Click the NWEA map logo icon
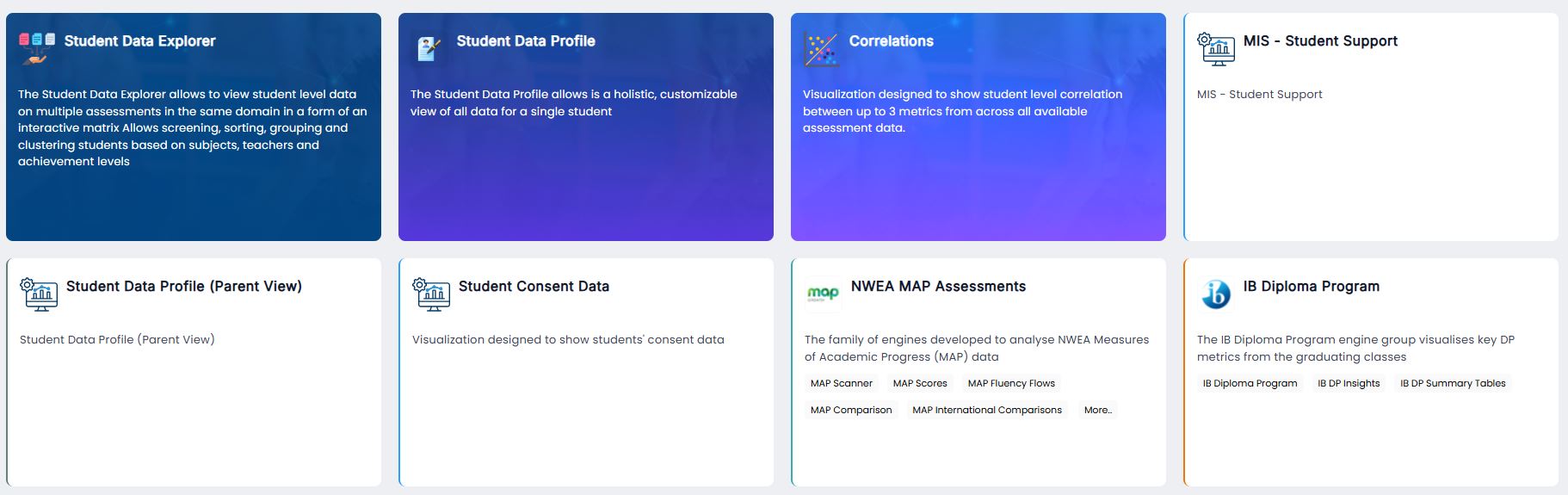The width and height of the screenshot is (1568, 495). 823,294
